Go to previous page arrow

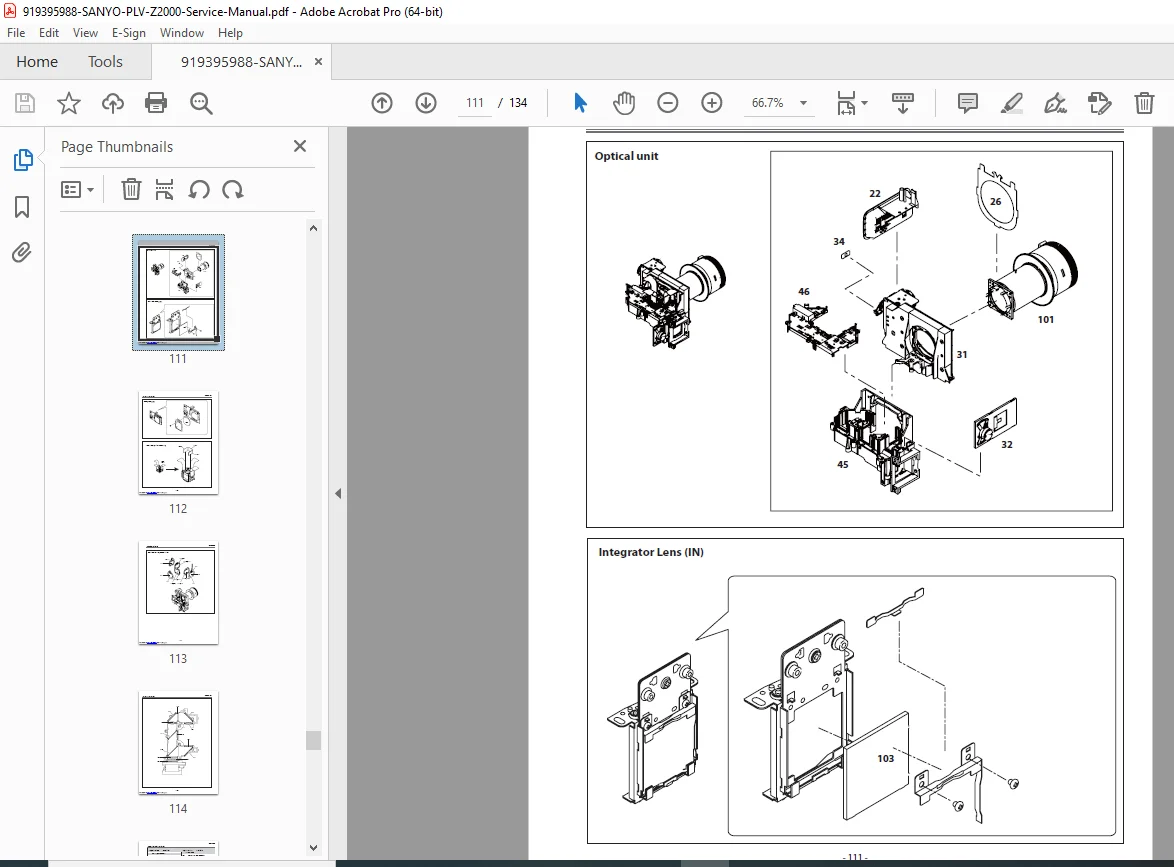(382, 103)
